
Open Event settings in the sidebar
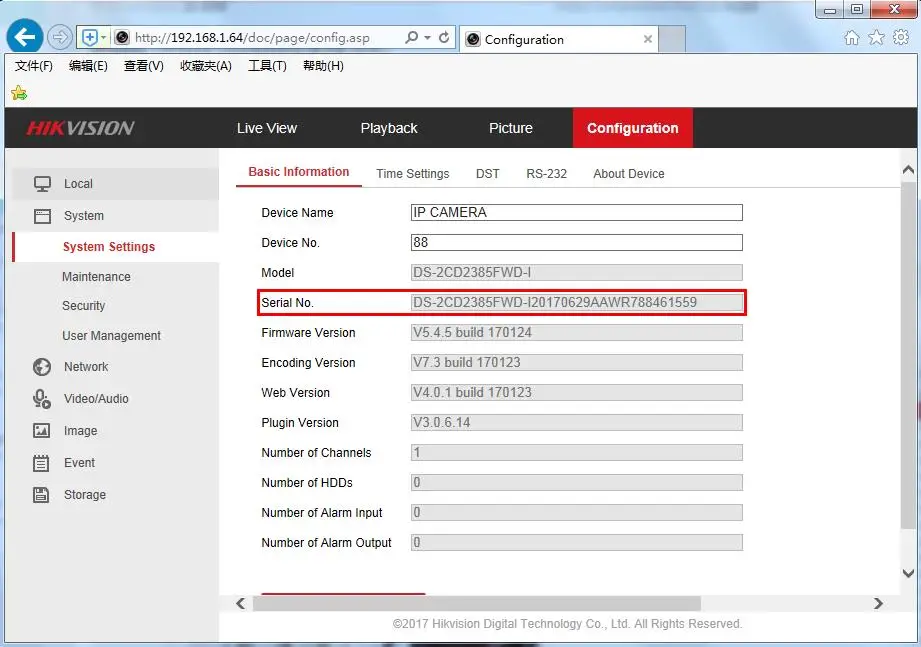coord(79,463)
